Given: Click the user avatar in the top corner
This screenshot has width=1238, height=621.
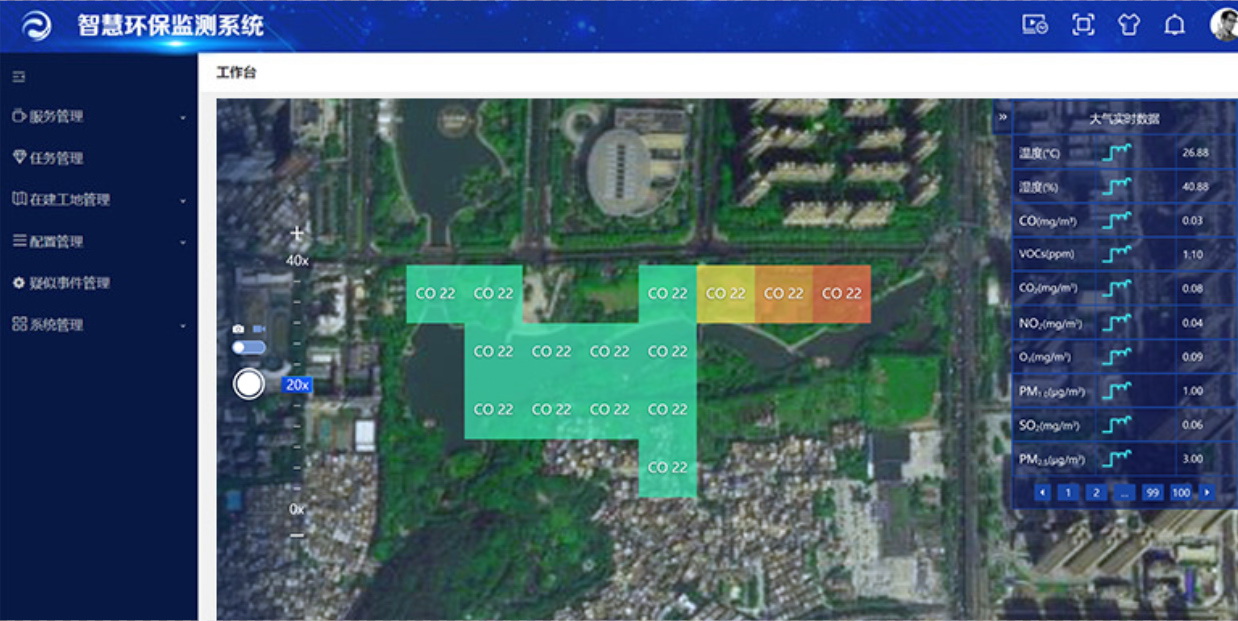Looking at the screenshot, I should coord(1225,26).
